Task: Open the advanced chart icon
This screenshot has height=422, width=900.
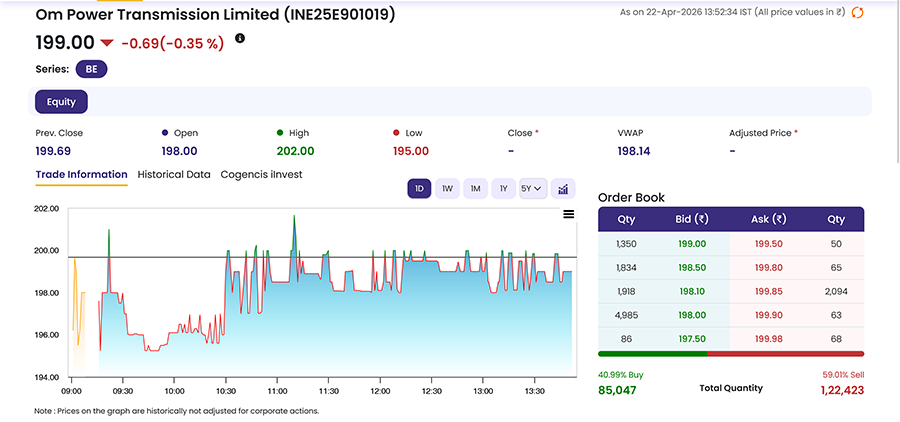Action: coord(563,188)
